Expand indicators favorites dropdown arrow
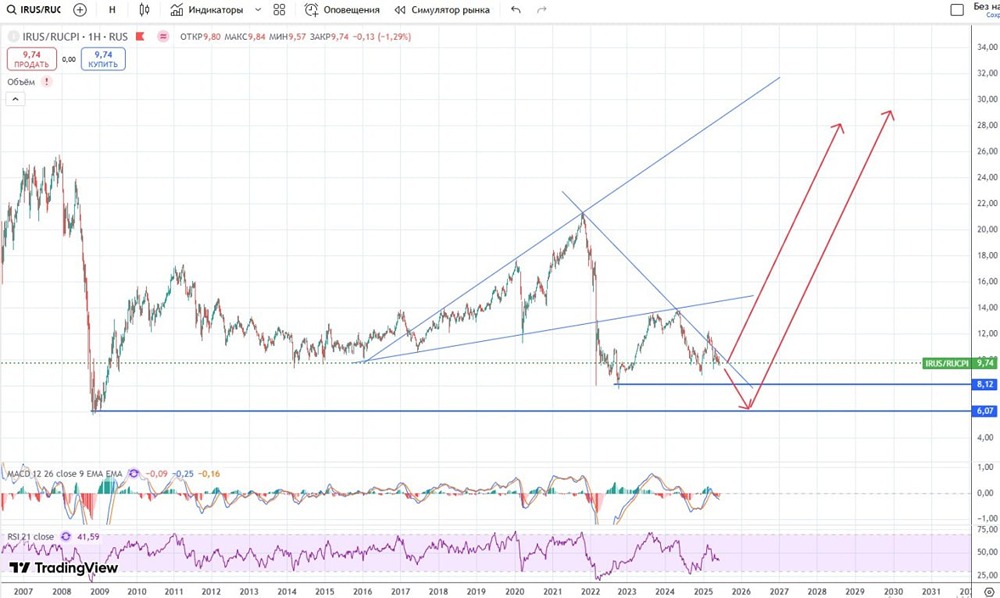Image resolution: width=1000 pixels, height=598 pixels. coord(258,10)
